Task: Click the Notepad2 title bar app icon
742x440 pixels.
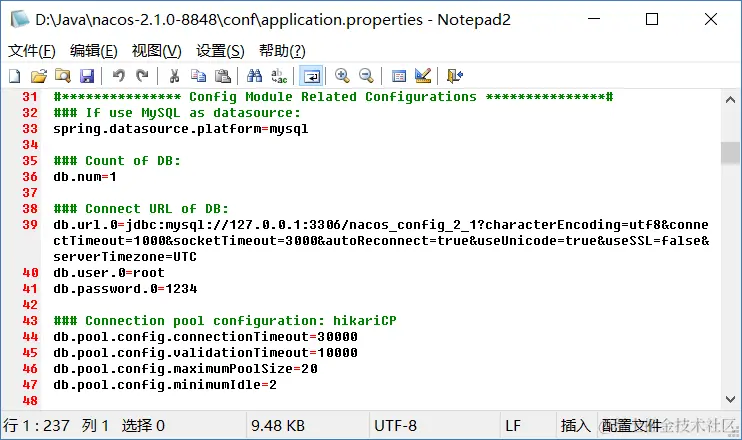Action: (20, 19)
